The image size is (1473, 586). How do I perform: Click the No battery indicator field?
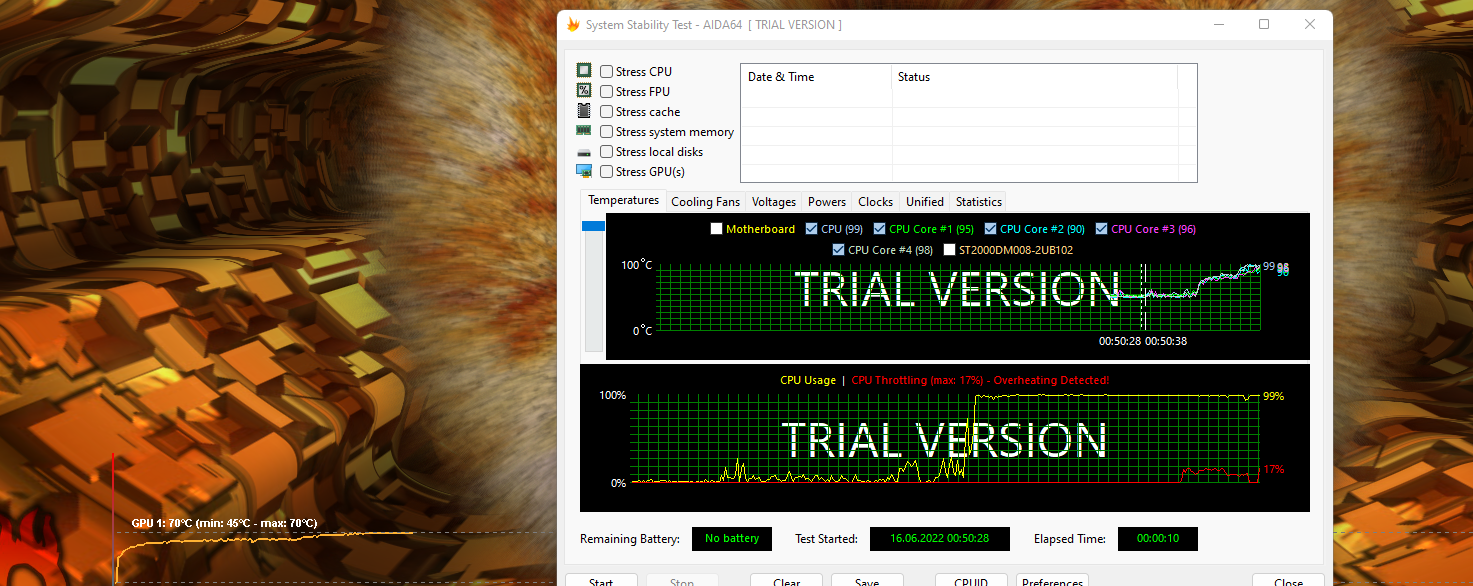tap(732, 539)
